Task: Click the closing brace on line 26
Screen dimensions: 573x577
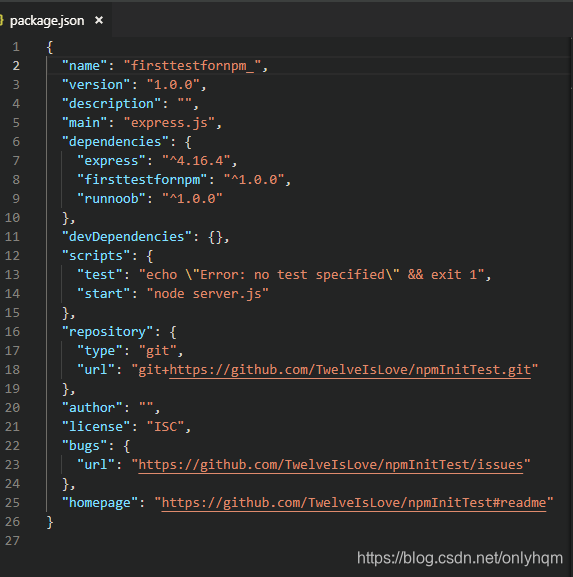Action: click(50, 522)
